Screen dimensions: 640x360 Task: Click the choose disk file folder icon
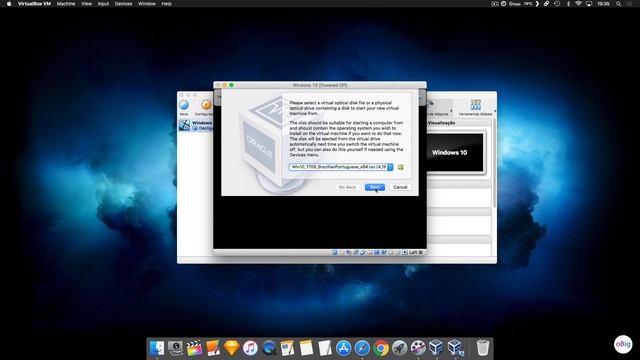point(400,167)
